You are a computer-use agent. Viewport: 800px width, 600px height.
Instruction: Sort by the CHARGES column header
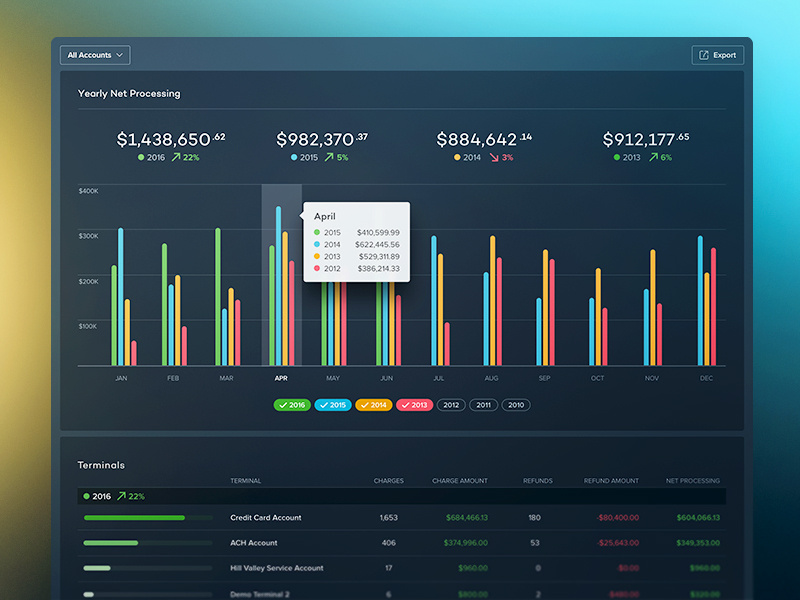click(x=388, y=481)
